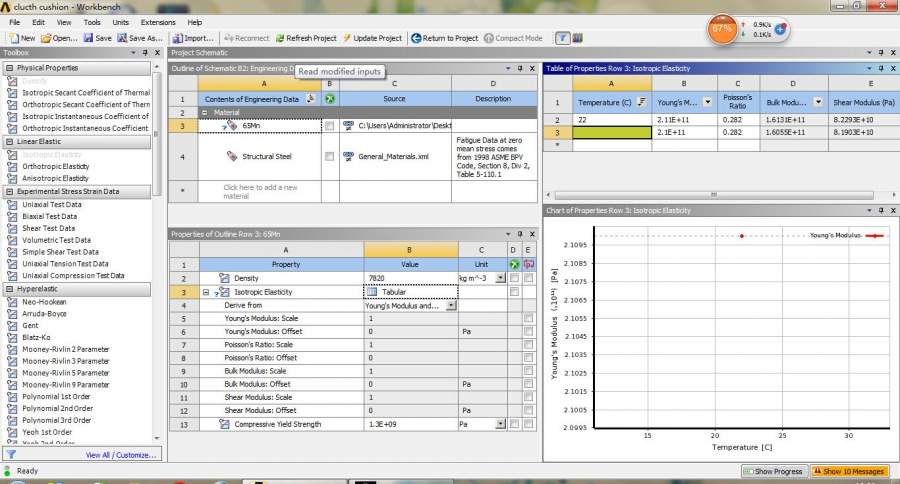Click Return to Project toolbar button
This screenshot has height=484, width=900.
click(444, 38)
